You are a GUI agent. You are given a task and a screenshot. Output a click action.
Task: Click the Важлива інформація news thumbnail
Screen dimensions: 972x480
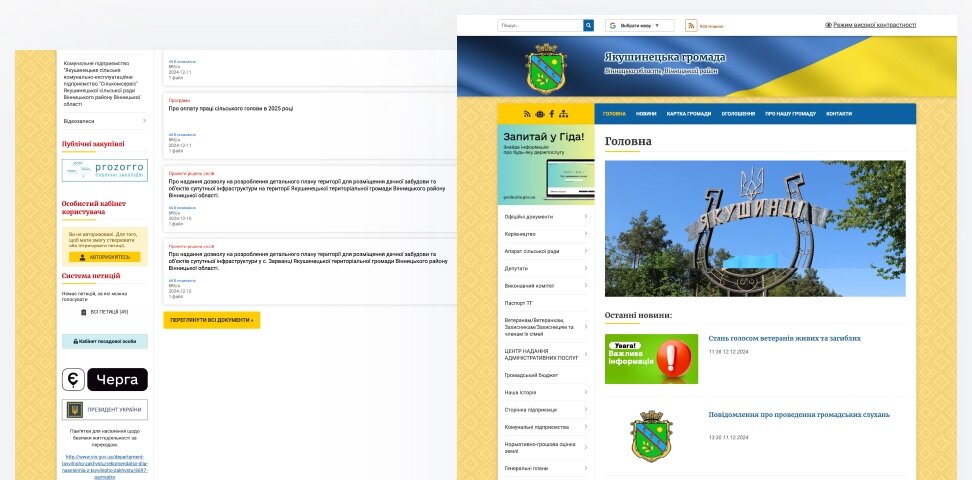point(652,359)
